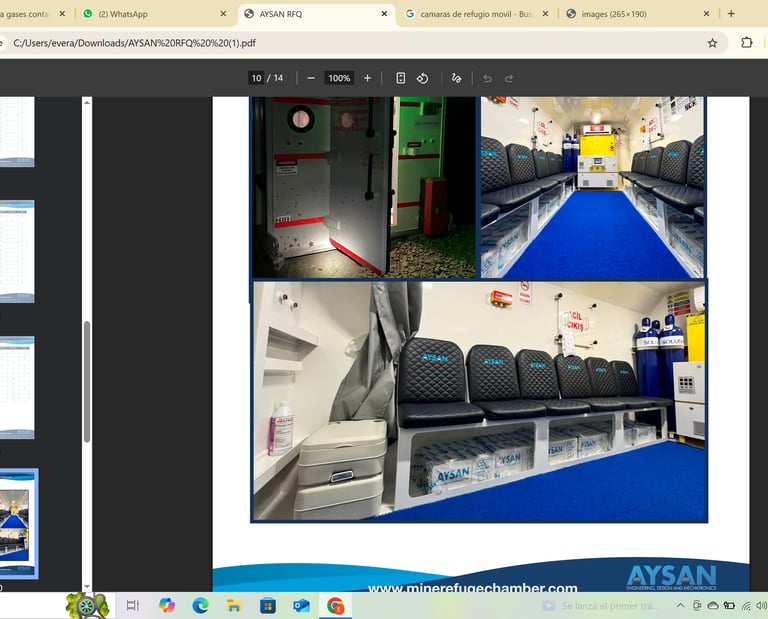Zoom in the PDF with plus button
768x619 pixels.
click(367, 78)
